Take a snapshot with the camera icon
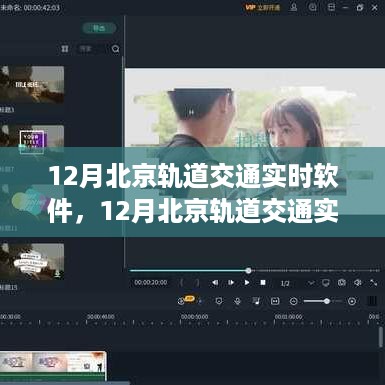Image resolution: width=385 pixels, height=385 pixels. (x=342, y=283)
